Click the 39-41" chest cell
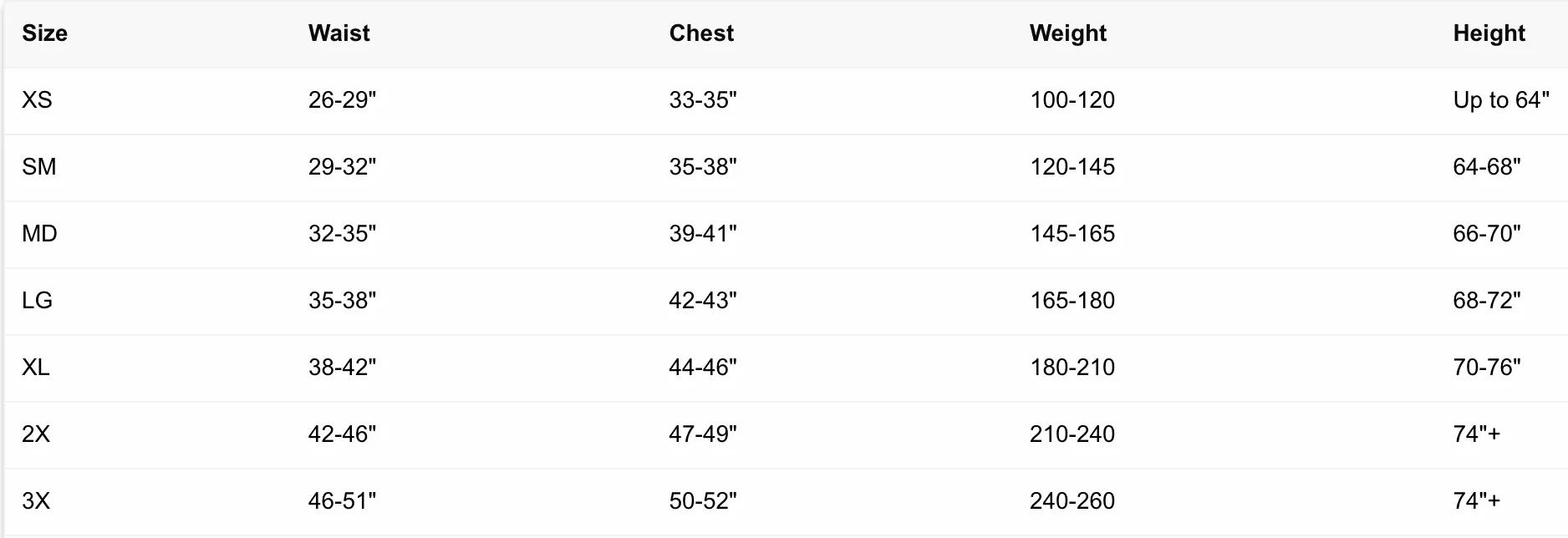Viewport: 1568px width, 538px height. 703,234
